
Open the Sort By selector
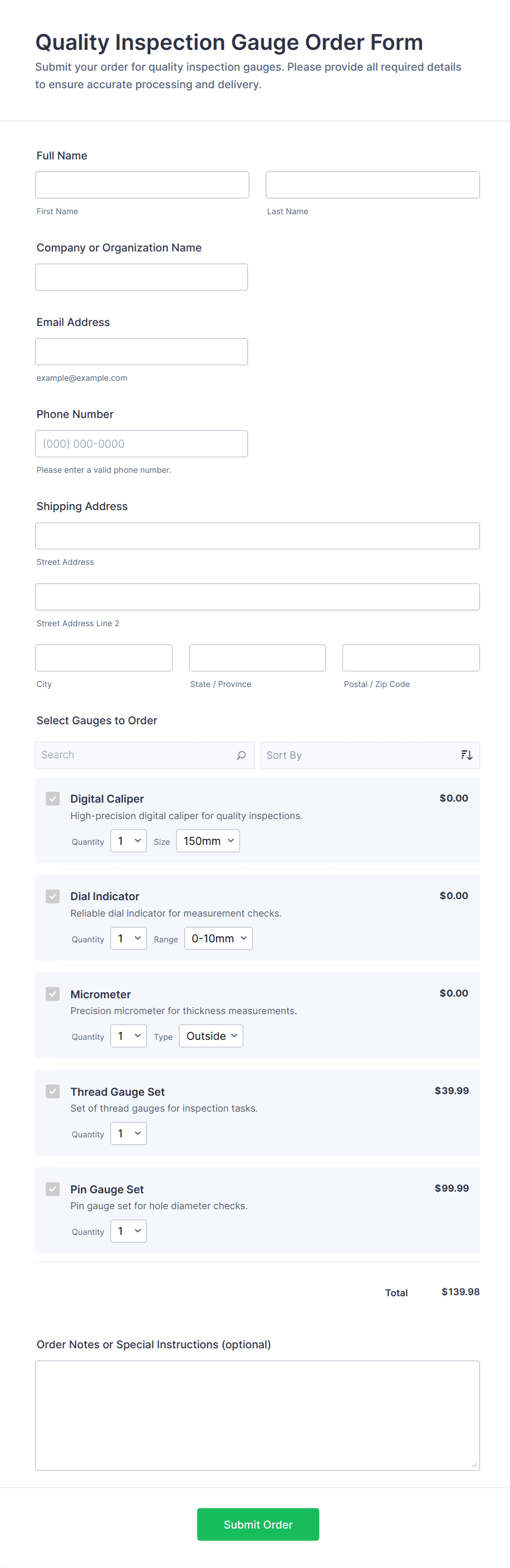366,755
